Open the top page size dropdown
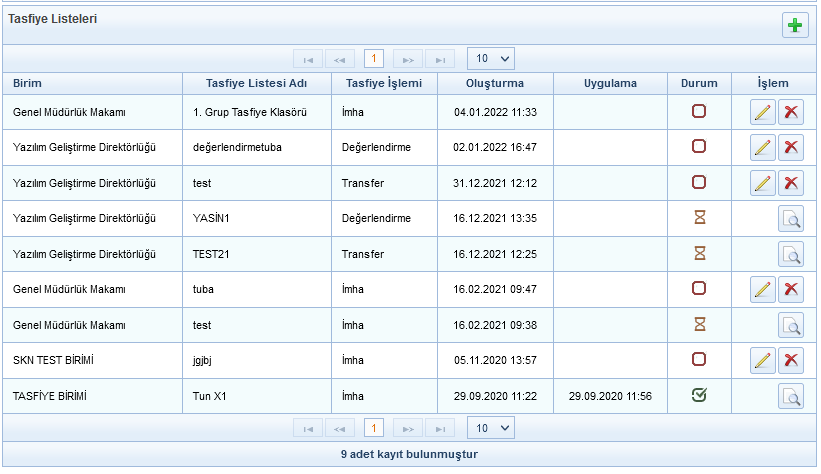821x474 pixels. point(490,58)
